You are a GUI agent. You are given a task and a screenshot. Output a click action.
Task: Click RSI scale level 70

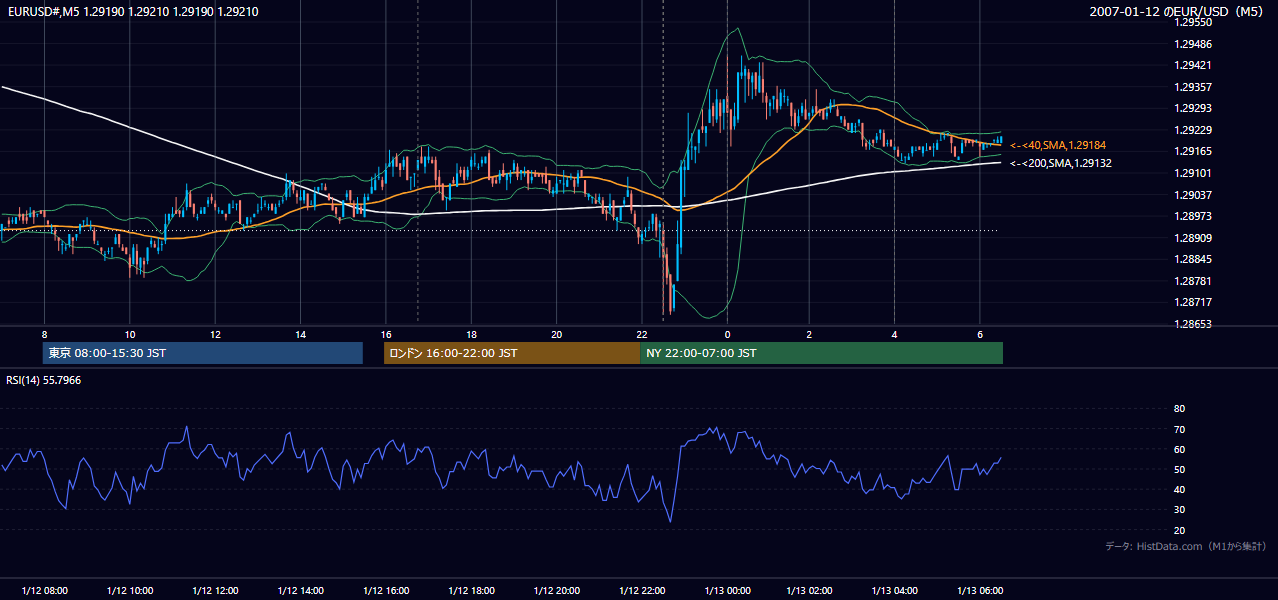tap(1179, 429)
